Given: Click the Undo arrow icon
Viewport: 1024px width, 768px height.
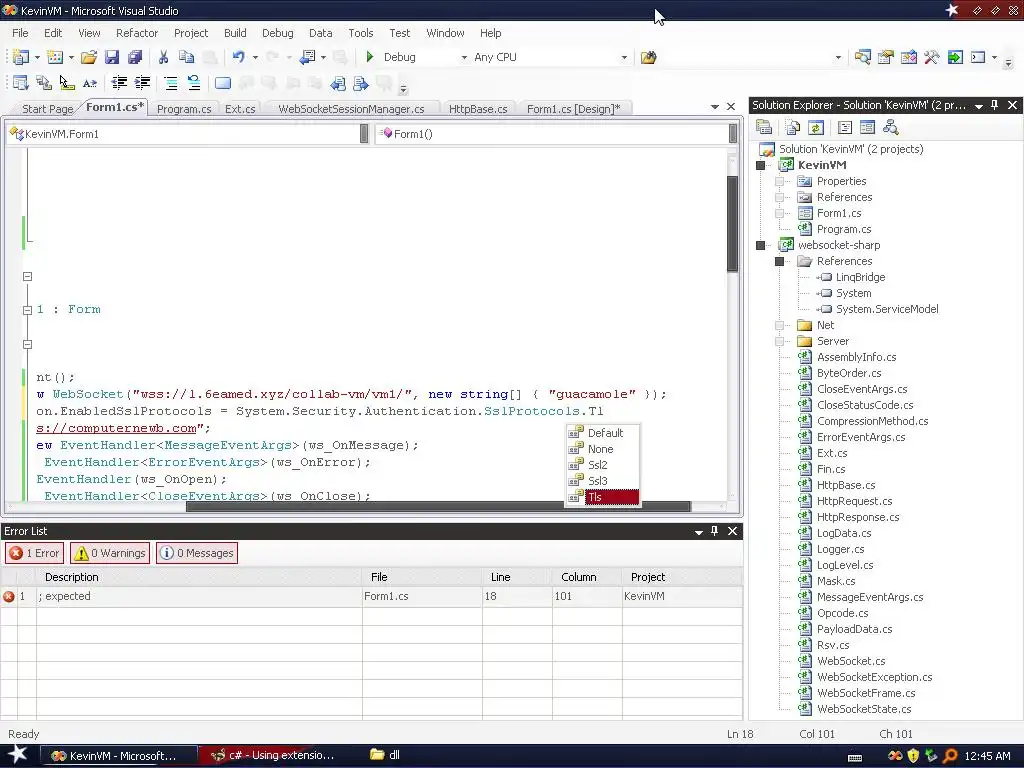Looking at the screenshot, I should 238,57.
